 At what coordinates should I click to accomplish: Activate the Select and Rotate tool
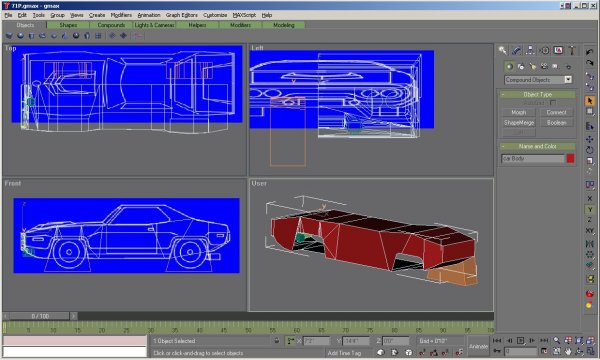[x=589, y=150]
